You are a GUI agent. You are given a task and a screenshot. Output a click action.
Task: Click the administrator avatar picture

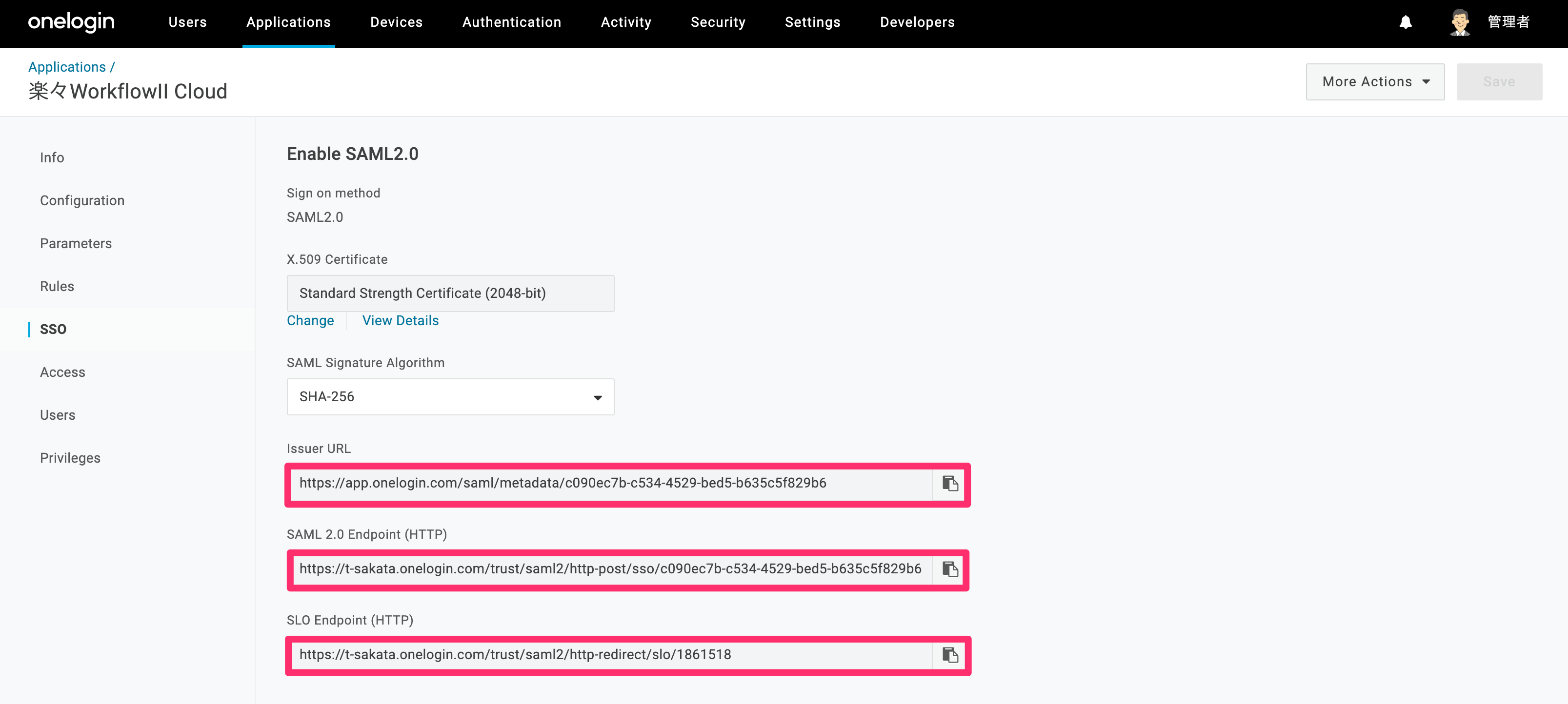coord(1460,22)
